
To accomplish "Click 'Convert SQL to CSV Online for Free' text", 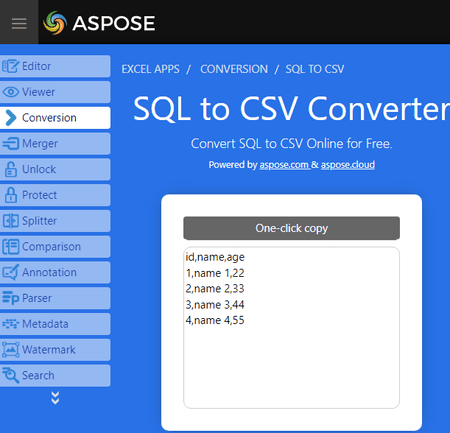I will [291, 144].
